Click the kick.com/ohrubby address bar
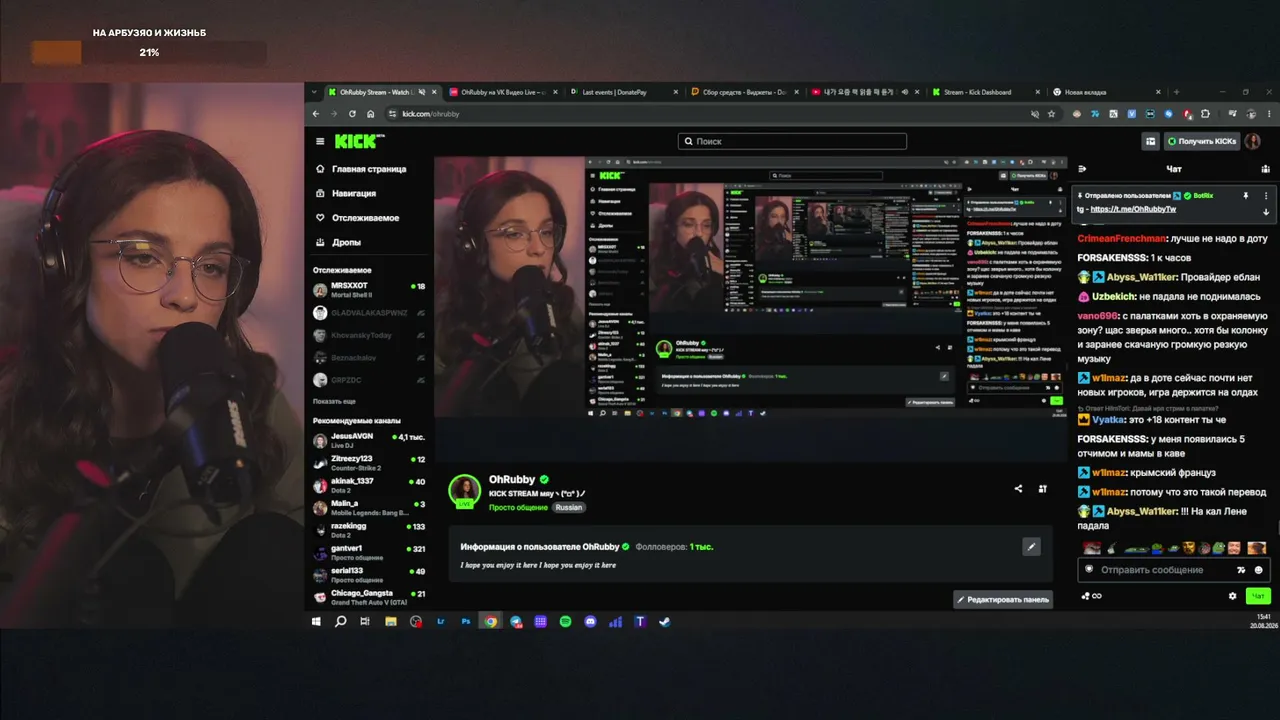Screen dimensions: 1280x720 click(x=430, y=114)
